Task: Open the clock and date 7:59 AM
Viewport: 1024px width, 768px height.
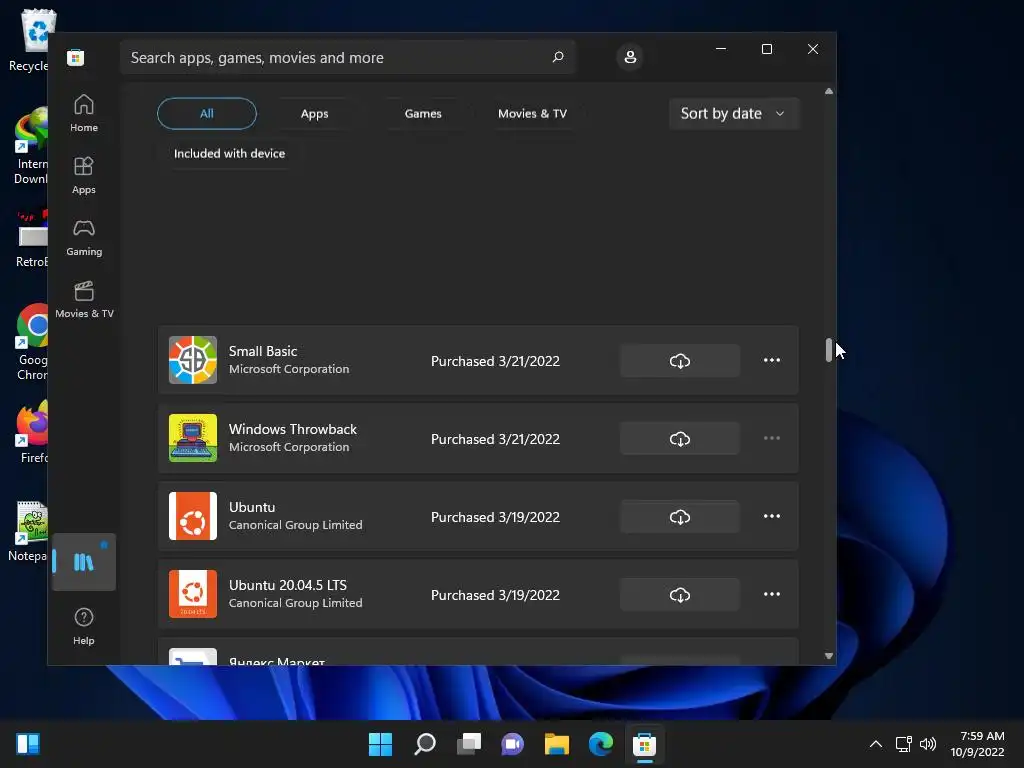Action: (978, 744)
